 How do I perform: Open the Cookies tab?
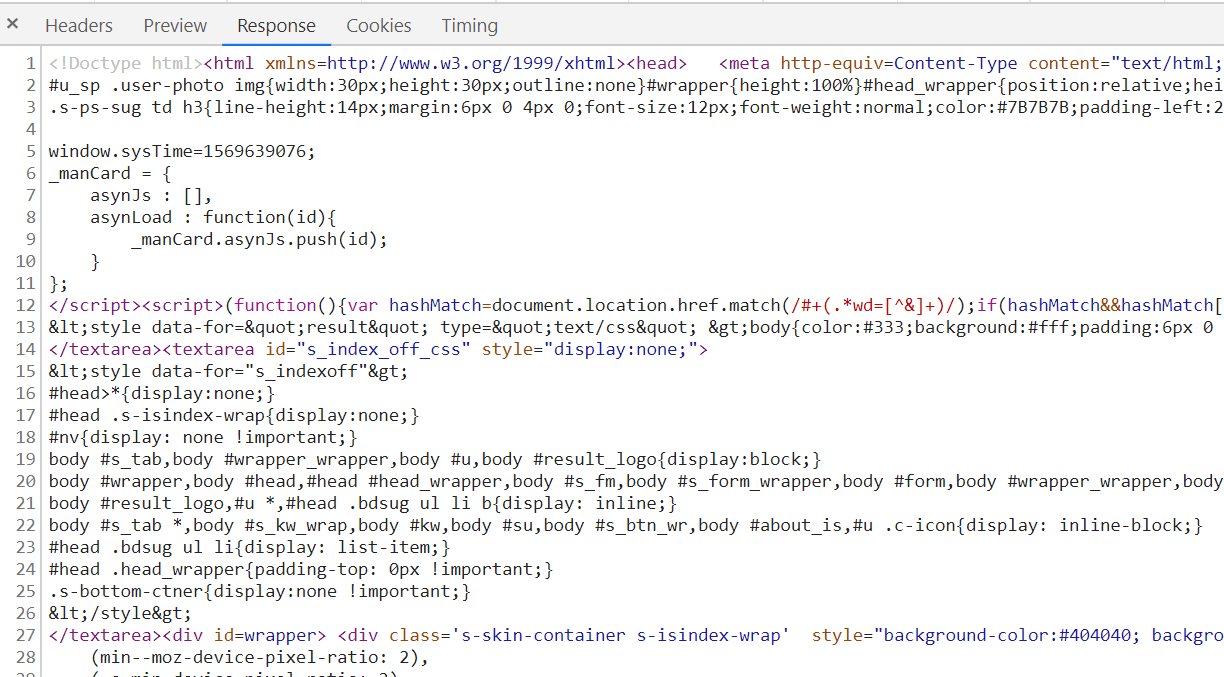[379, 26]
